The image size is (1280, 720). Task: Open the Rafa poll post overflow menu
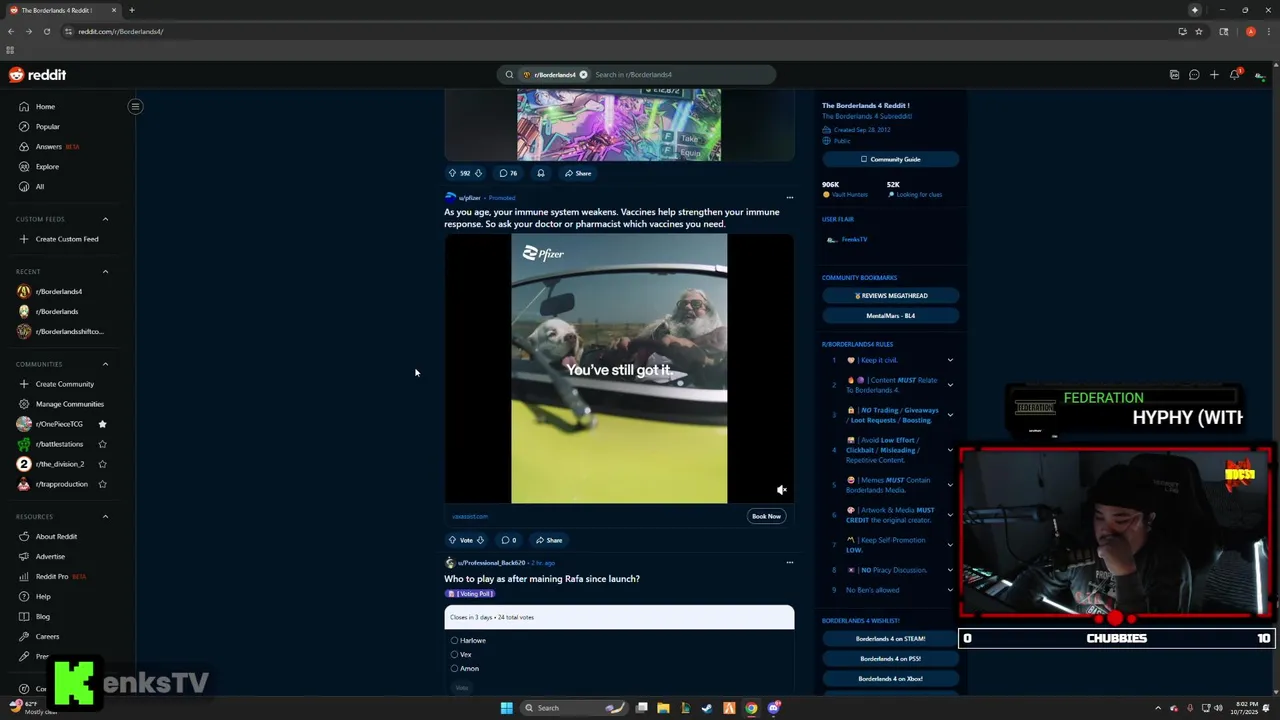point(789,563)
